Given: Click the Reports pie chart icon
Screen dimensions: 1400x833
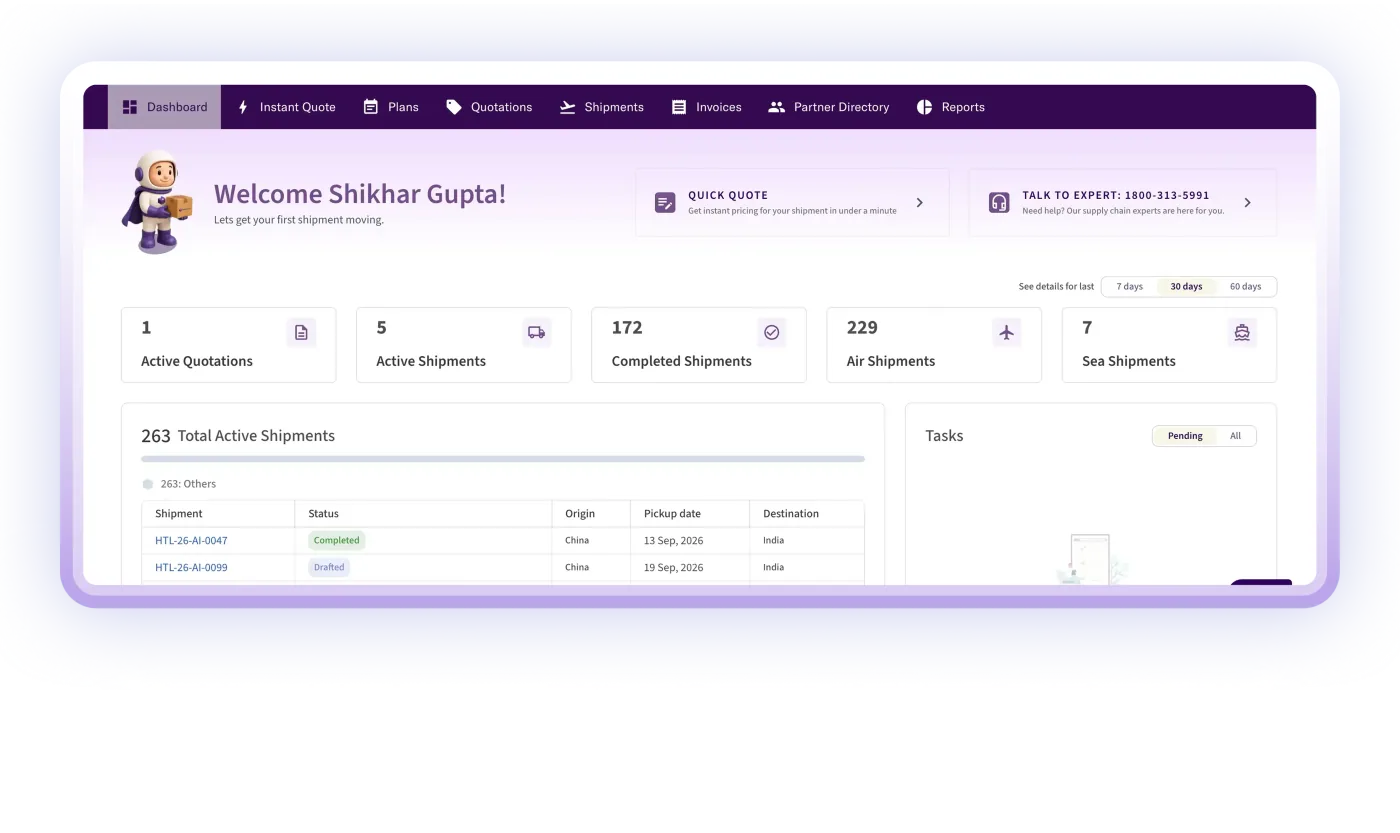Looking at the screenshot, I should point(925,107).
